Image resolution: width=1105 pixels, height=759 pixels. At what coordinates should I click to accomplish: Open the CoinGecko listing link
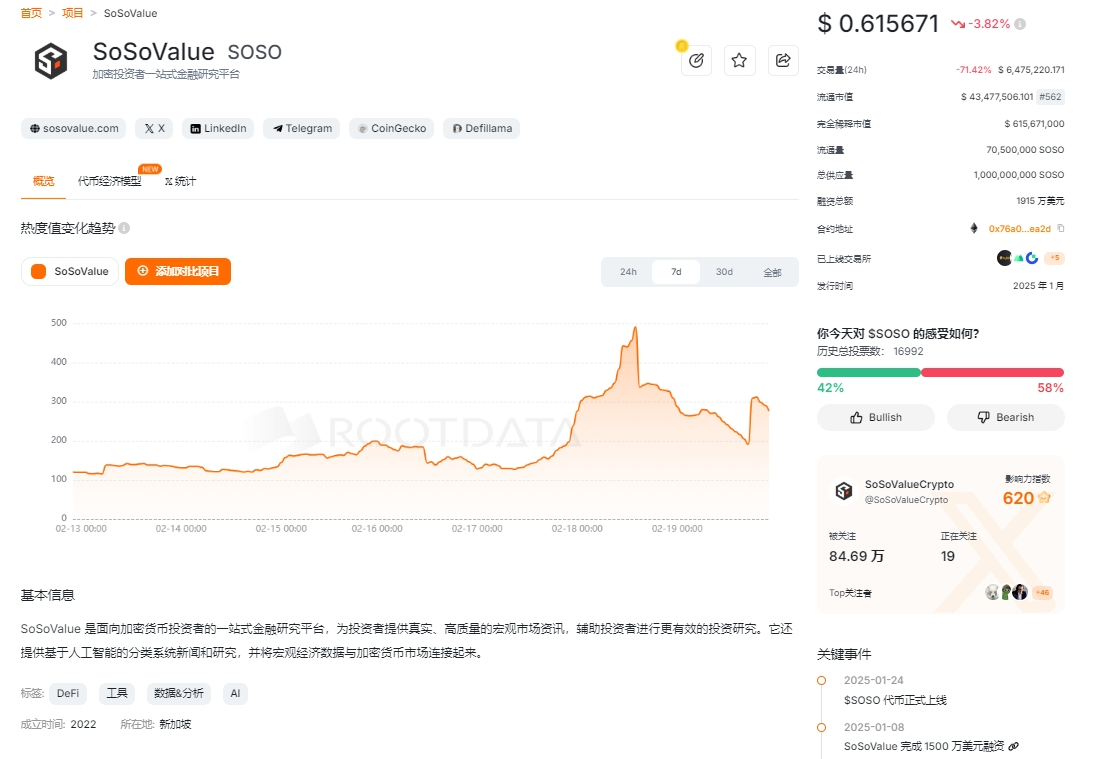[x=391, y=128]
